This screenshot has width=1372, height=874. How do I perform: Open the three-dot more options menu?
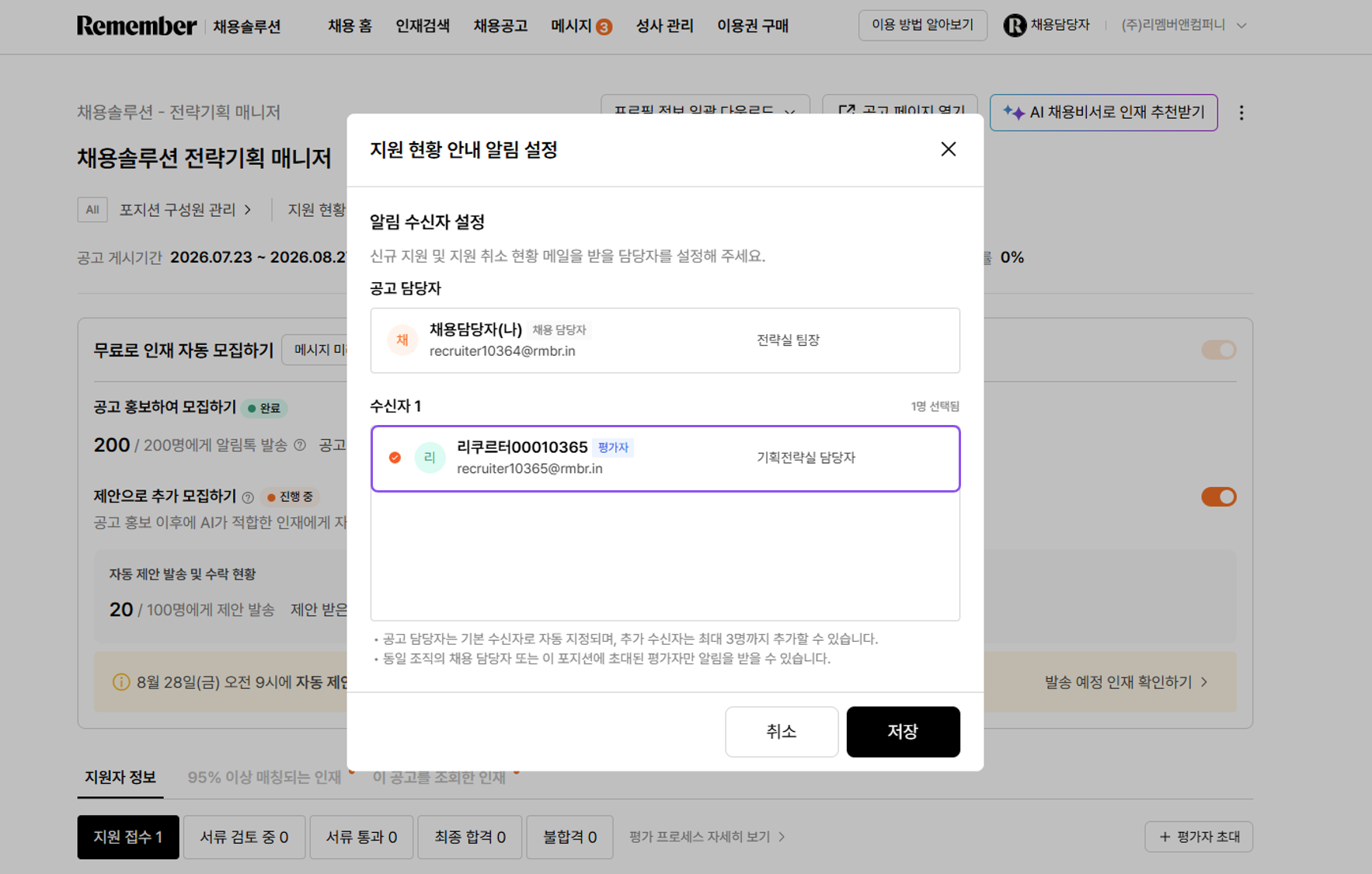(x=1241, y=113)
